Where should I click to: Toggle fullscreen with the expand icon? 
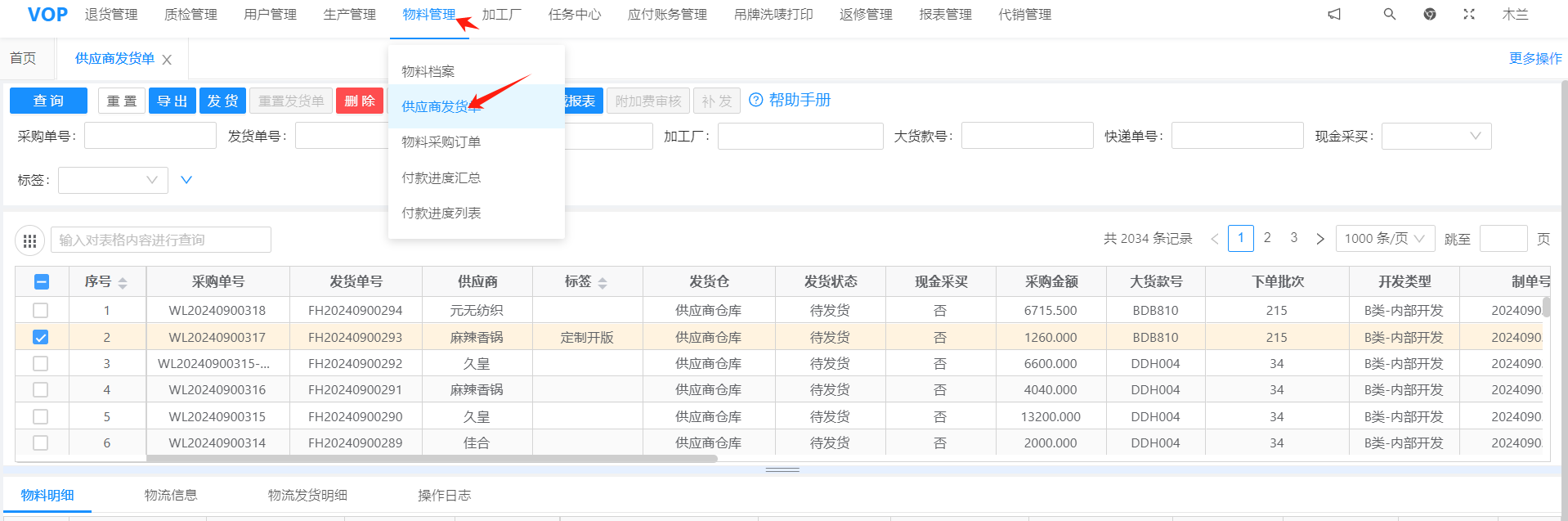tap(1469, 14)
